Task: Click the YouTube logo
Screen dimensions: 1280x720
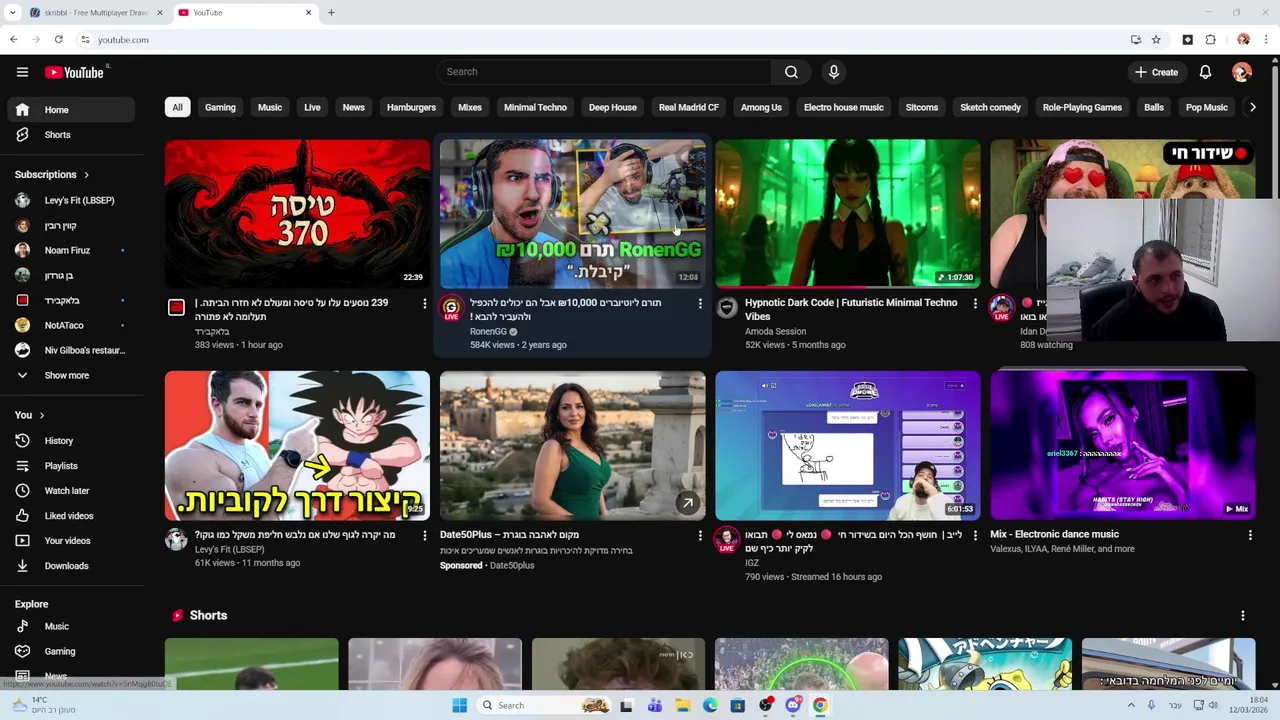Action: click(x=75, y=72)
